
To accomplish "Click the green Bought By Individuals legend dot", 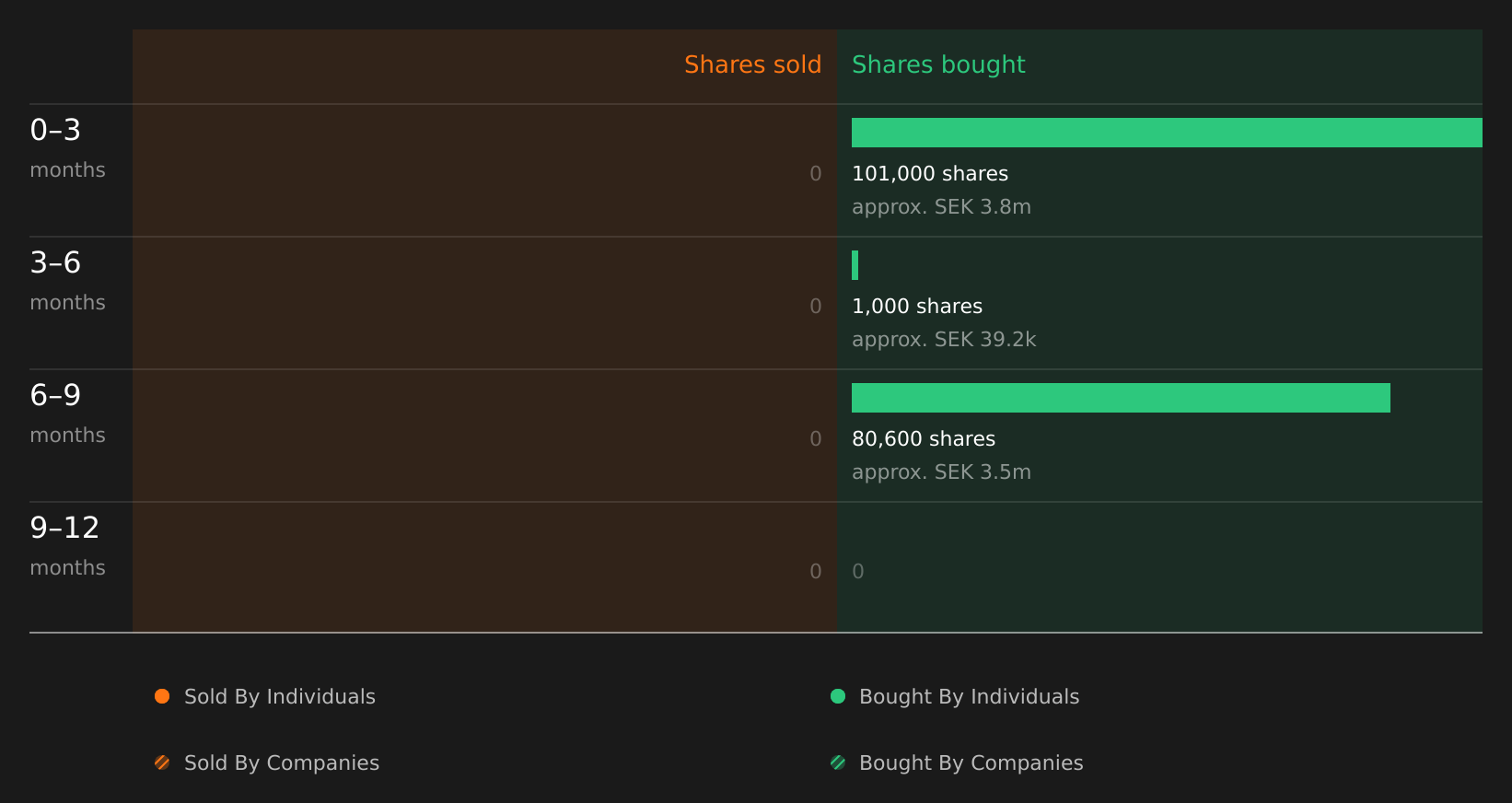I will pyautogui.click(x=838, y=696).
